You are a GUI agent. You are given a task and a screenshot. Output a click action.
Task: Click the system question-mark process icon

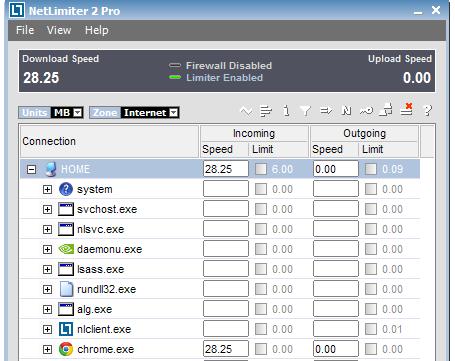[x=66, y=189]
